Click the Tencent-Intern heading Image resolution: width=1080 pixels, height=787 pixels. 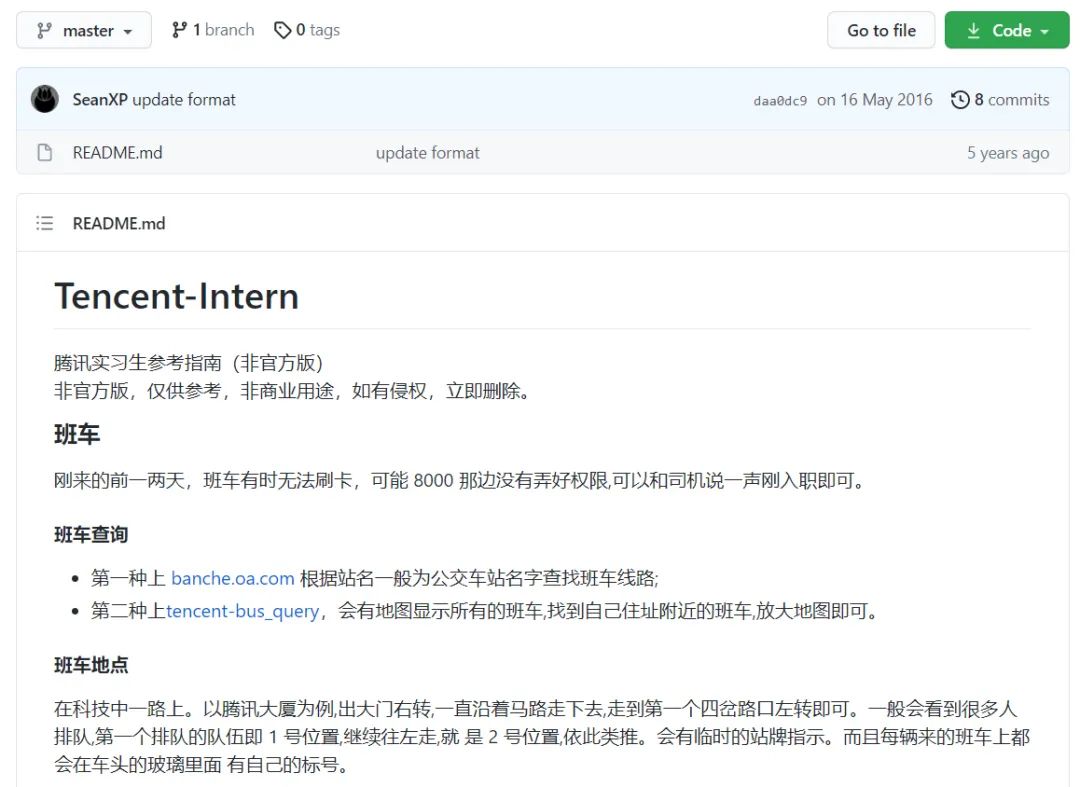[176, 296]
